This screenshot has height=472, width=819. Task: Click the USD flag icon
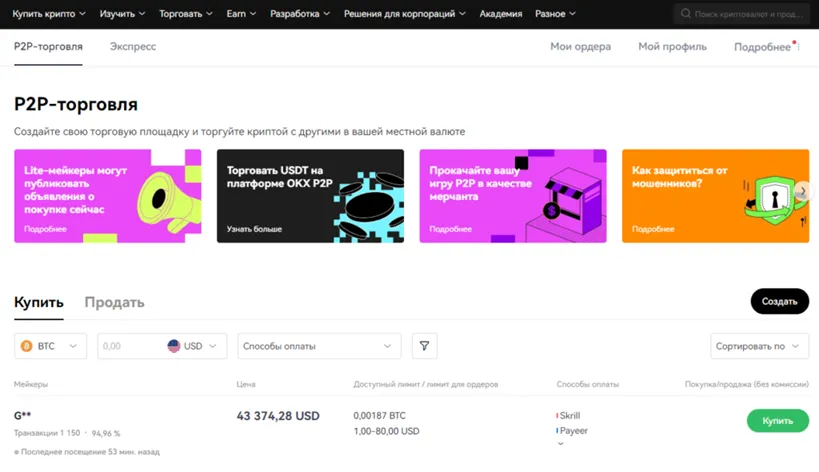[x=174, y=346]
